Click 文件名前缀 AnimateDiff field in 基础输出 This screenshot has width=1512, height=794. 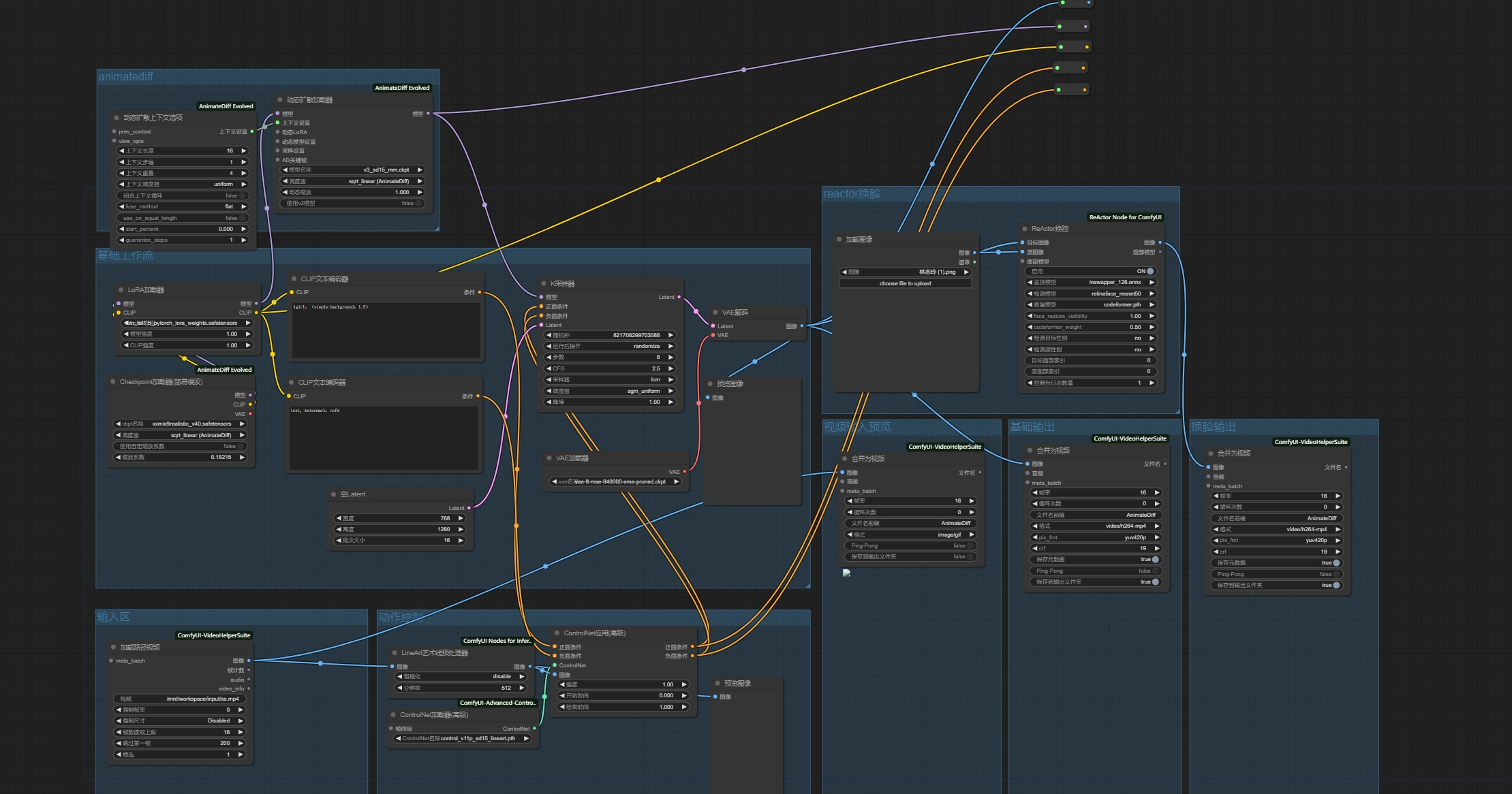click(x=1096, y=515)
